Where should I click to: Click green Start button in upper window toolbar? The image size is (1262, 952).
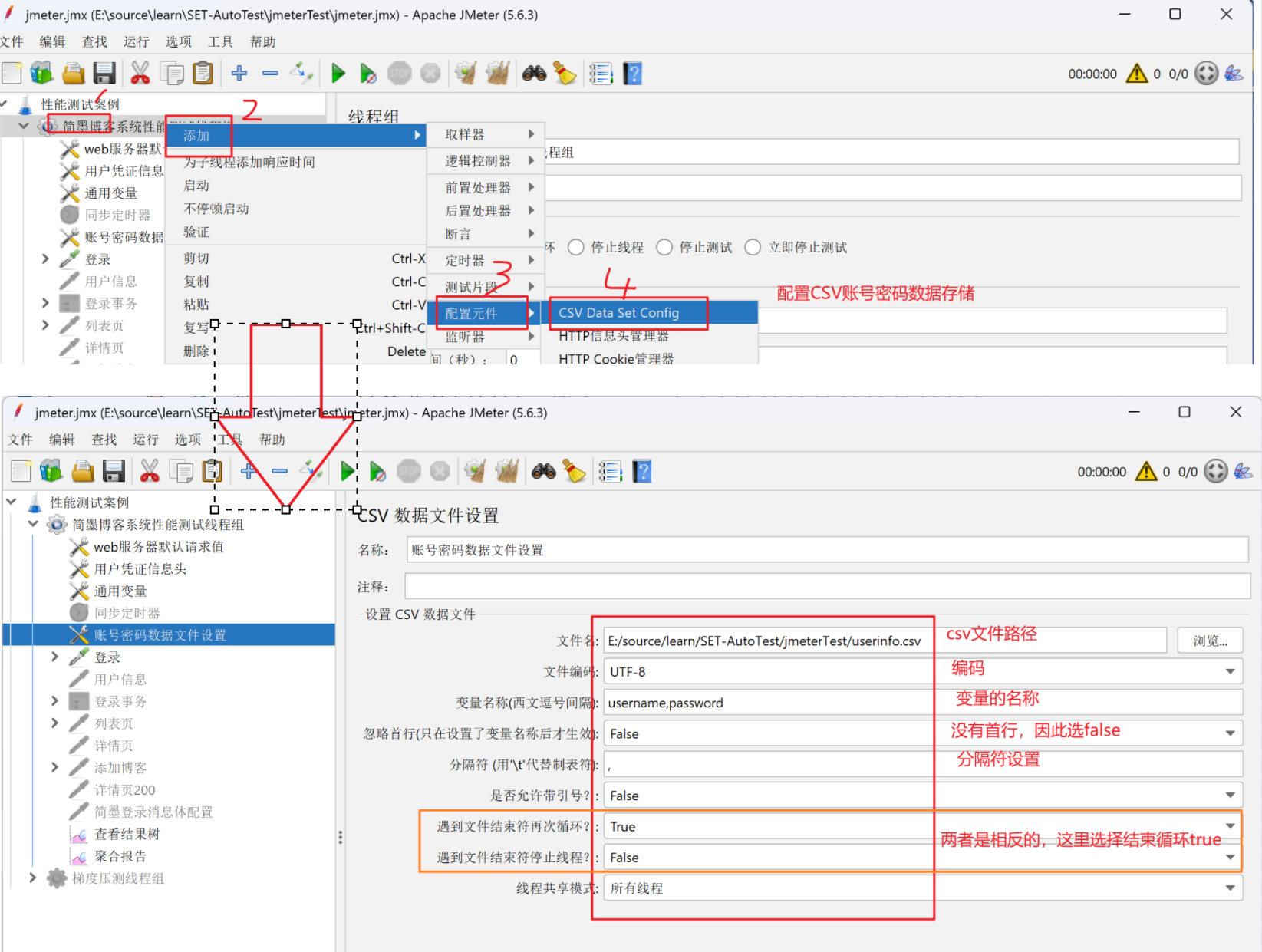338,74
